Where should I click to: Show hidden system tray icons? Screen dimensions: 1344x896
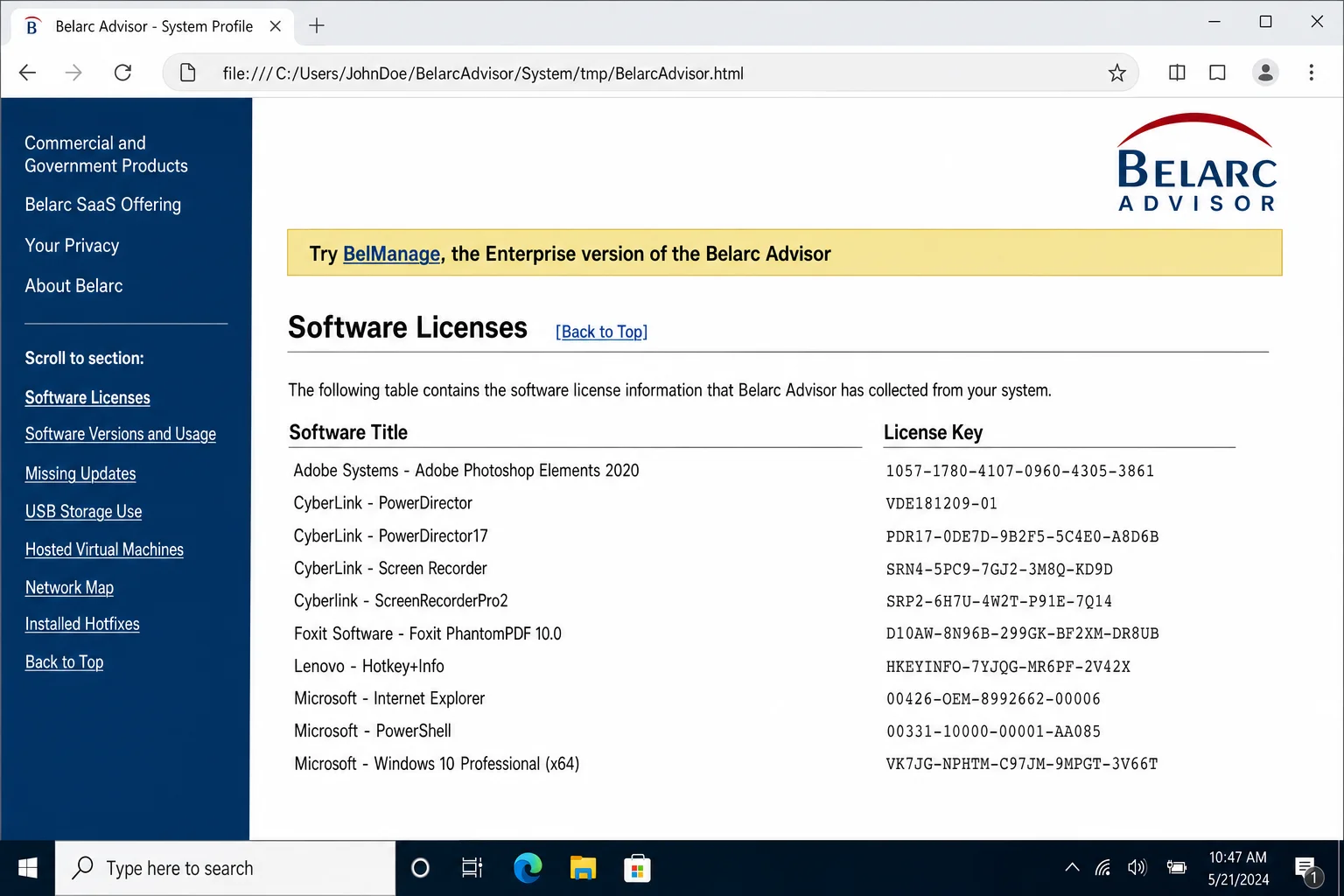tap(1072, 868)
